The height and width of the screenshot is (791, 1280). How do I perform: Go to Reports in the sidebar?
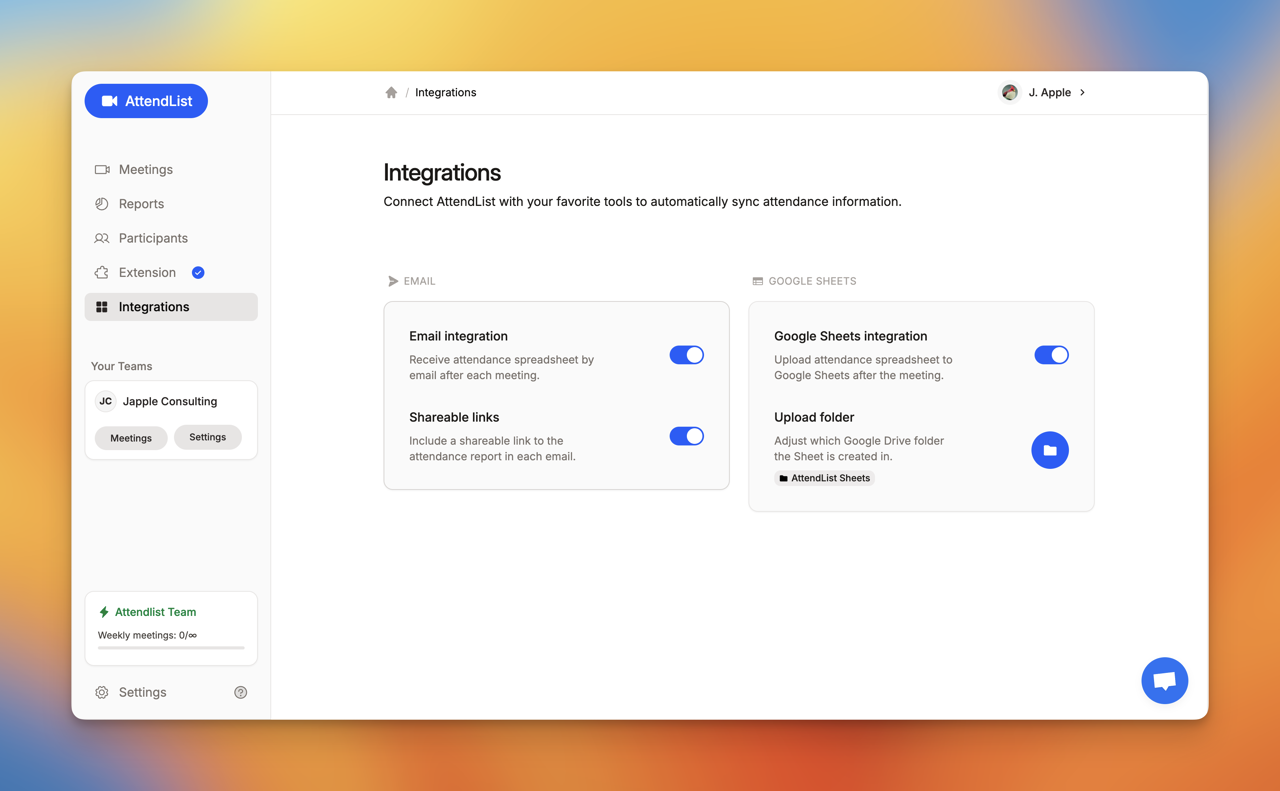tap(141, 204)
